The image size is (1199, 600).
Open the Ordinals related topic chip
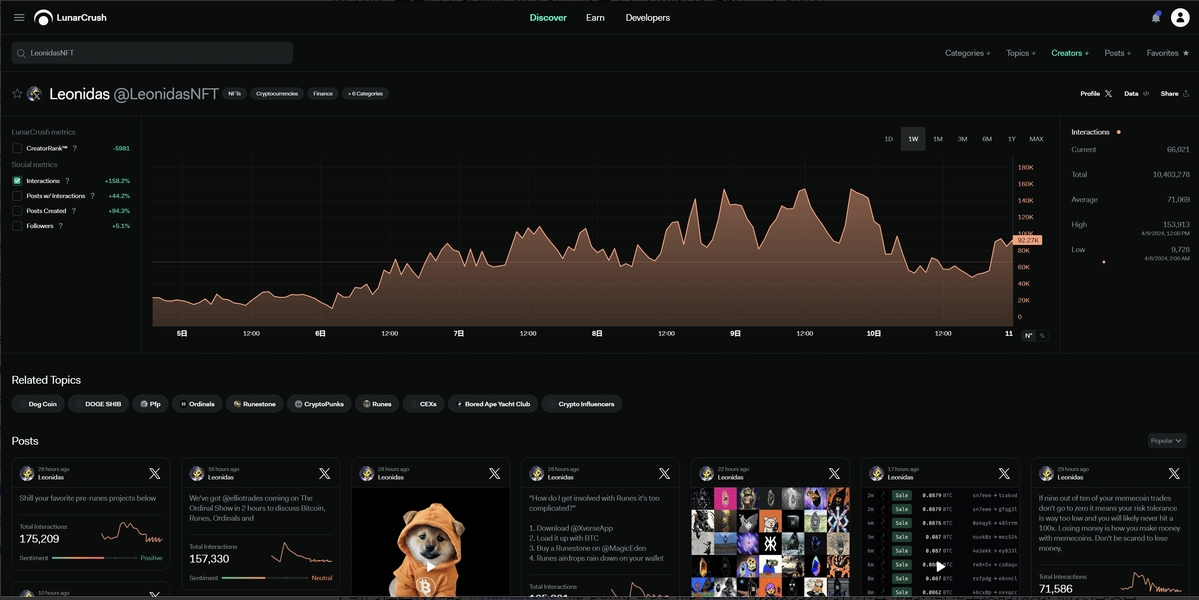tap(197, 404)
